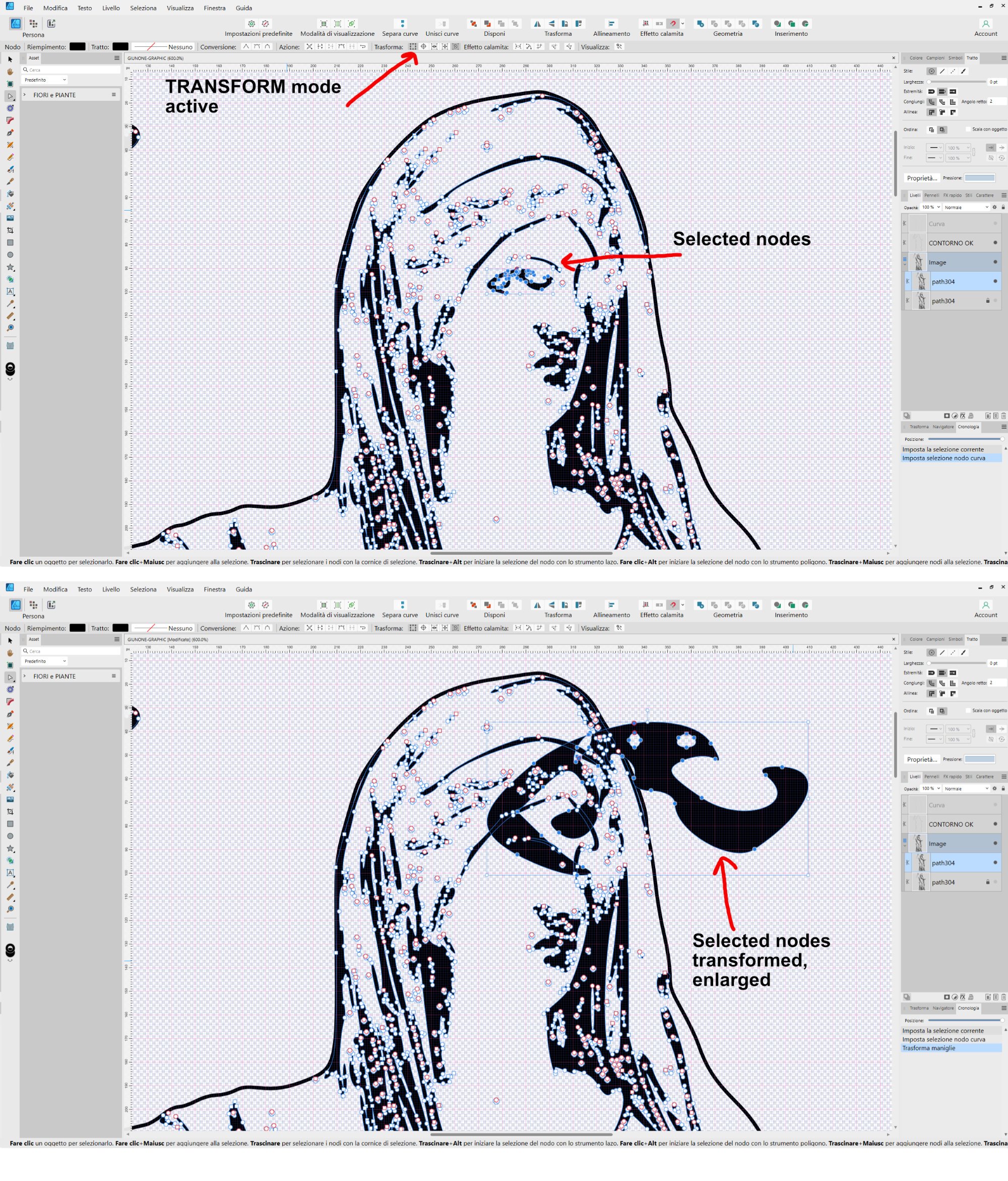Click sharp node Conversione icon in upper window
Screen dimensions: 1008x1181
(246, 47)
